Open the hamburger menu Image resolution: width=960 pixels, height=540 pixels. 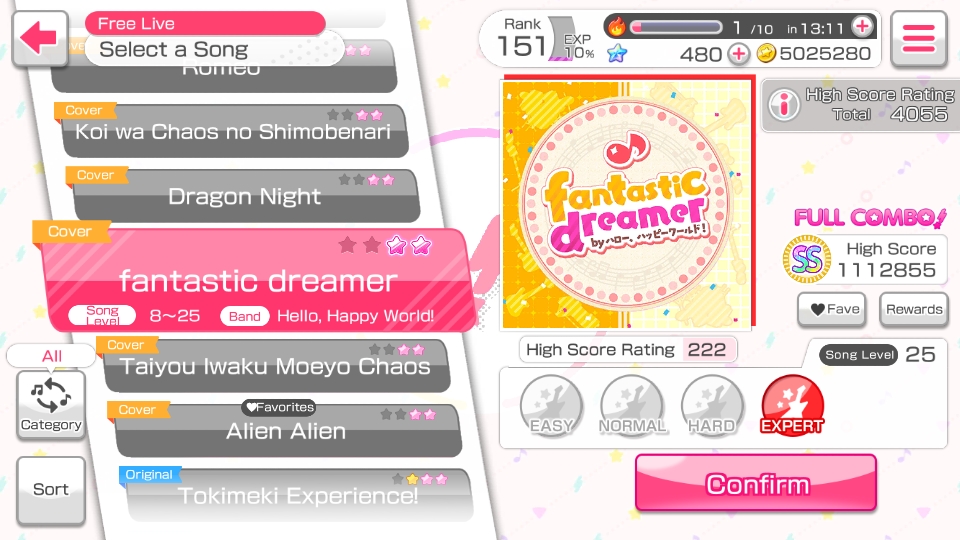pos(918,38)
